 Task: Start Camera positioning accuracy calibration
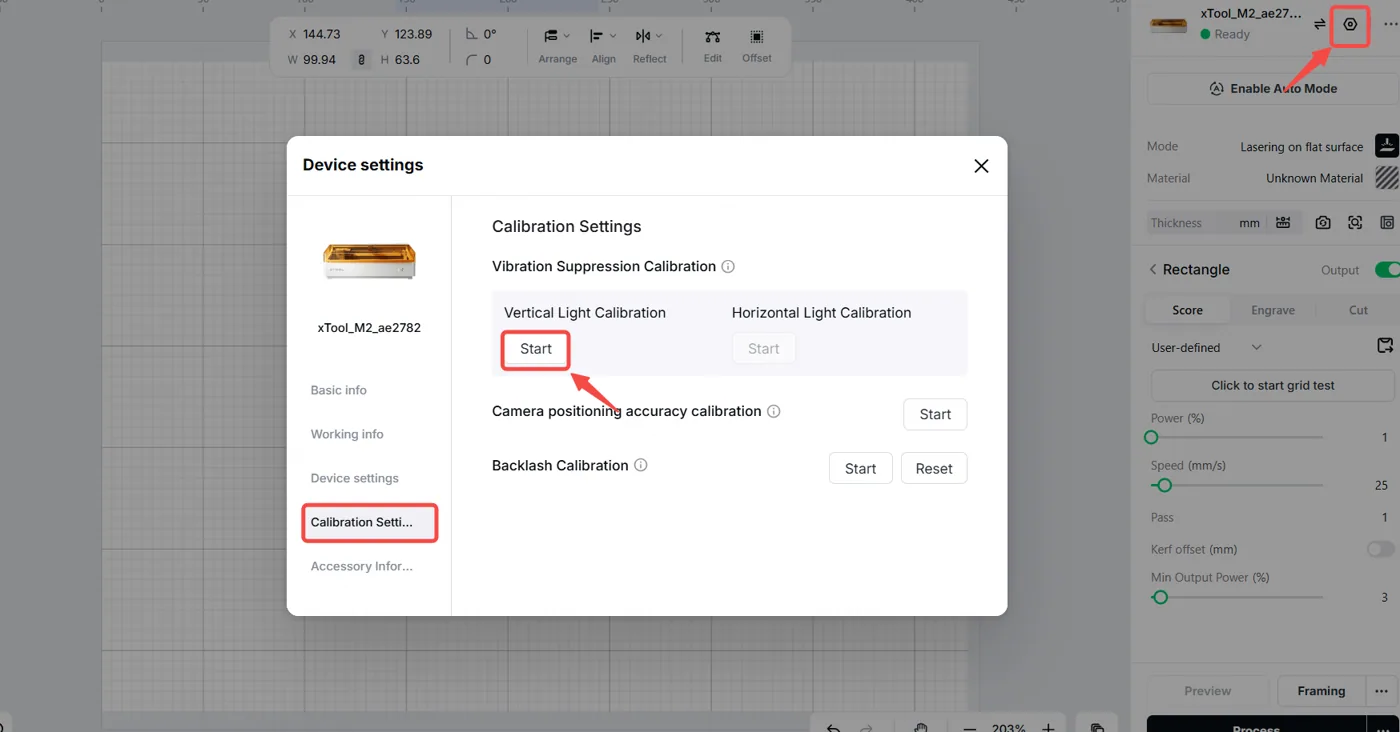pos(935,414)
